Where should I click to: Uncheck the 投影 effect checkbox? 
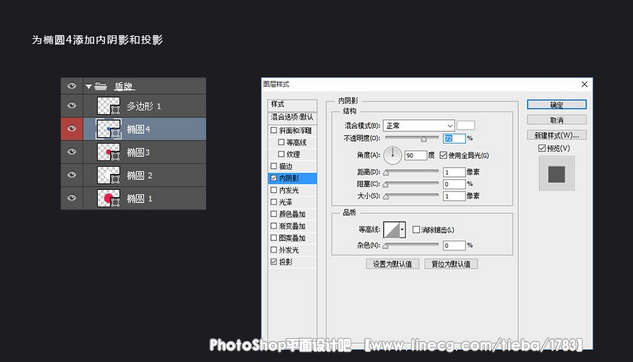tap(274, 262)
